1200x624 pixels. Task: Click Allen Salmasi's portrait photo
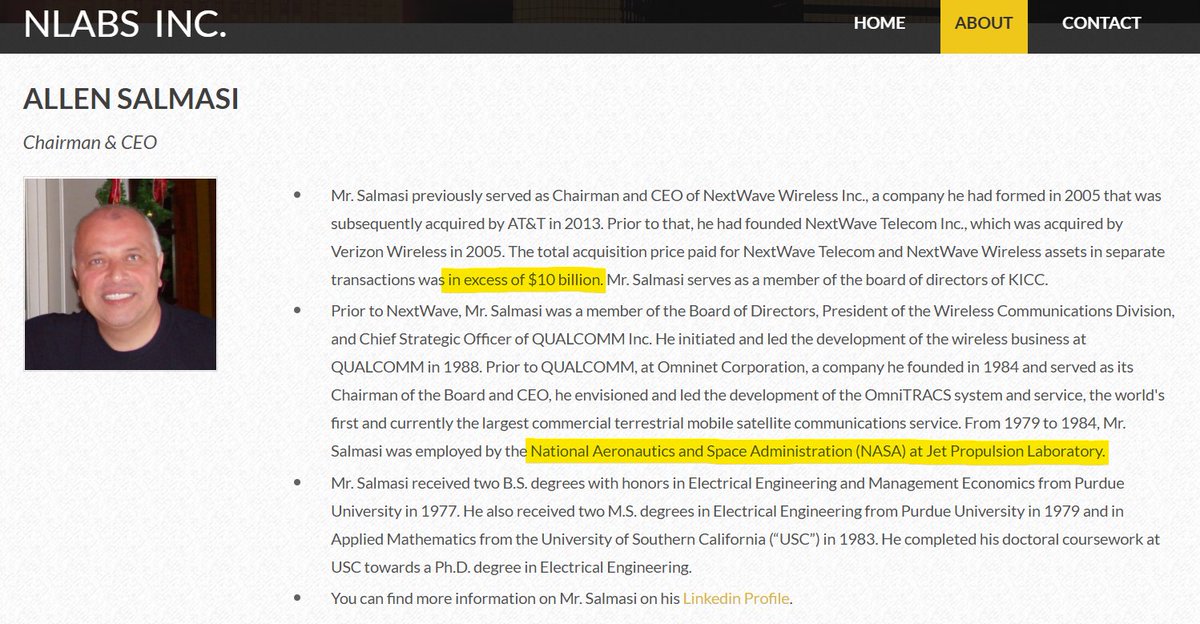tap(121, 271)
